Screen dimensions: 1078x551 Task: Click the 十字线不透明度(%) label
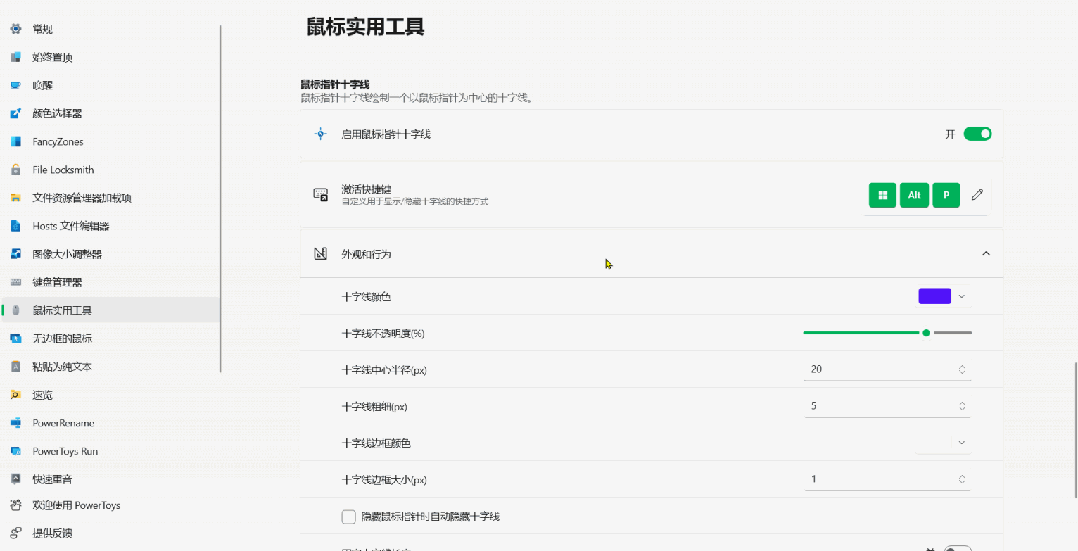click(383, 334)
